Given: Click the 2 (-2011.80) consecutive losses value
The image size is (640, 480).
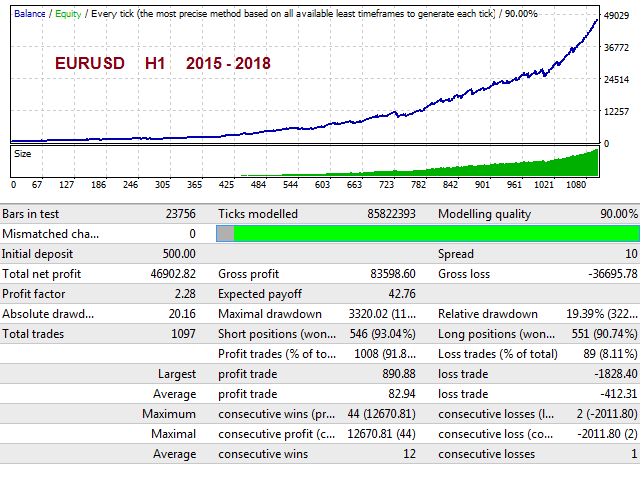Looking at the screenshot, I should [607, 414].
